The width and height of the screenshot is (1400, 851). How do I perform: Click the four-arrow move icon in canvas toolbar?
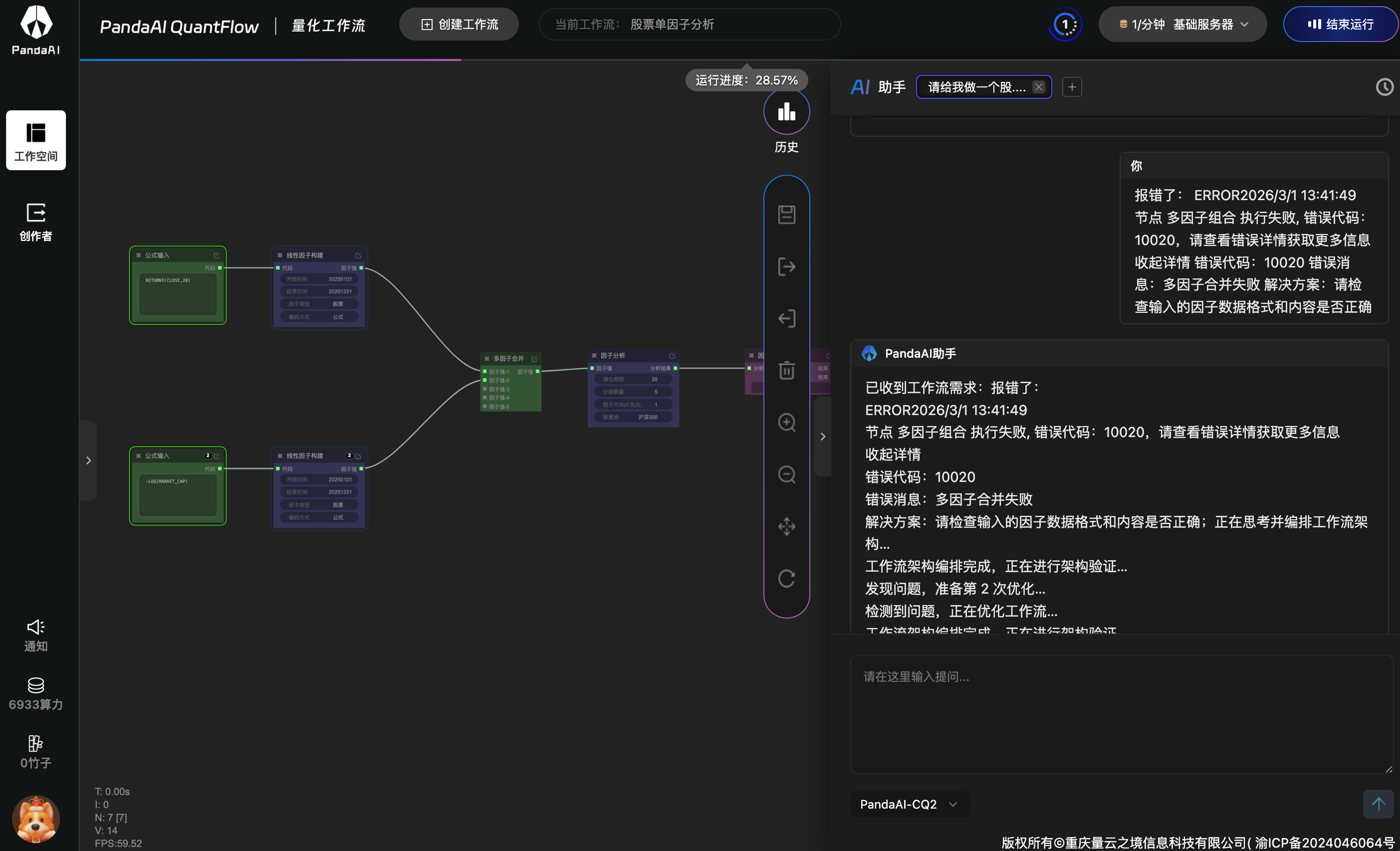786,526
